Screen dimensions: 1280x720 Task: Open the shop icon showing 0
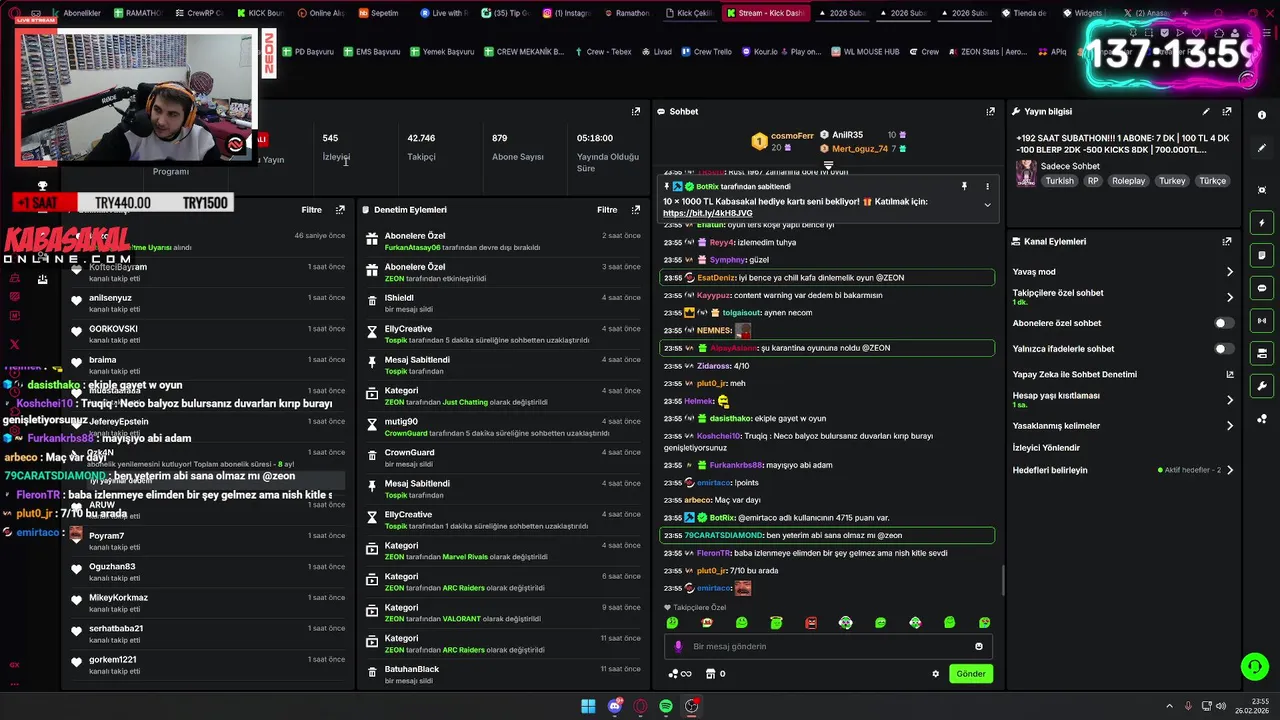tap(715, 674)
